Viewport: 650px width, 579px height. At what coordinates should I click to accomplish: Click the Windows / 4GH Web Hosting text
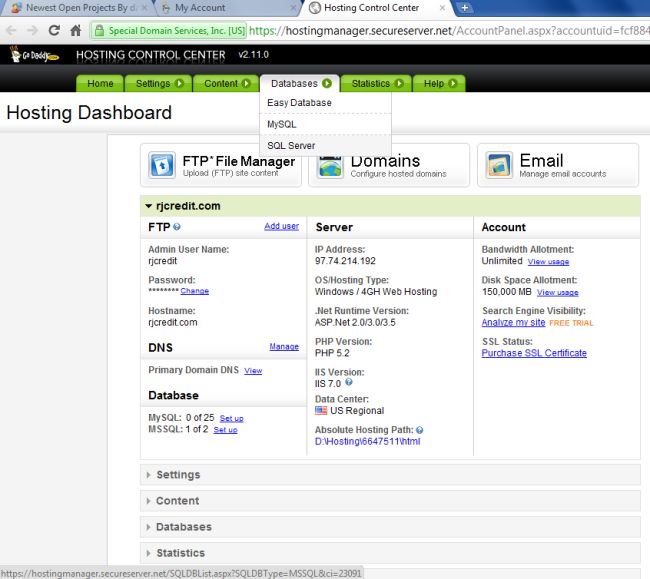(x=376, y=292)
